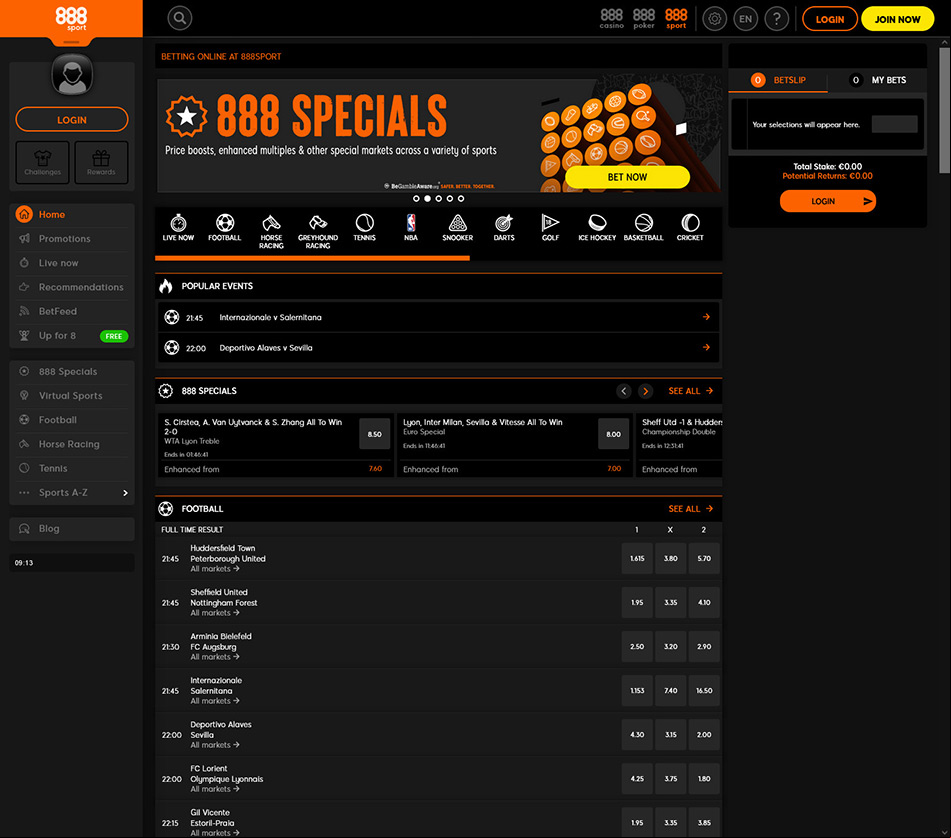Open Rewards gift icon tile
951x838 pixels.
101,163
